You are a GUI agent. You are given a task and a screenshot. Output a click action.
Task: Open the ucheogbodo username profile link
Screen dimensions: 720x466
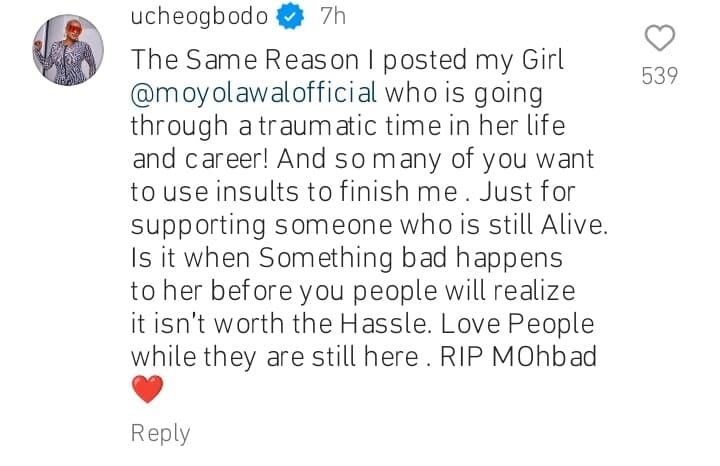[x=199, y=17]
